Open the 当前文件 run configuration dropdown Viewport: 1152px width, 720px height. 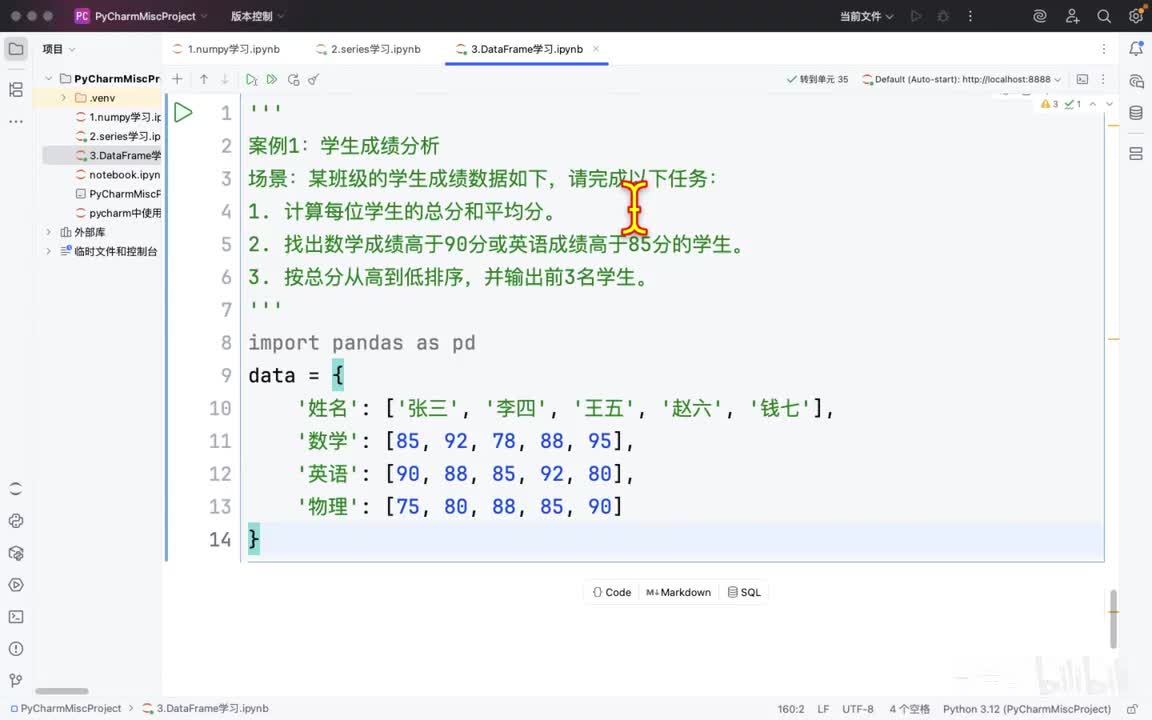pyautogui.click(x=867, y=16)
